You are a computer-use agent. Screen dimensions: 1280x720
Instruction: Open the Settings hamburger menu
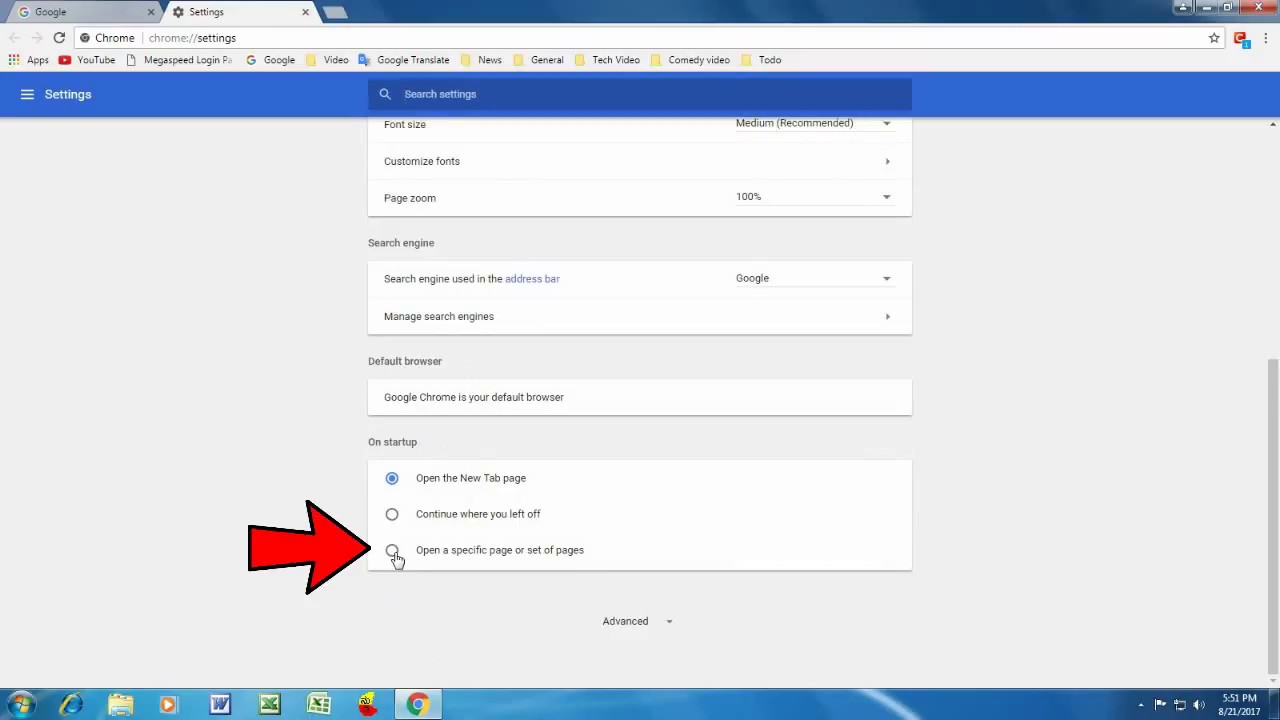tap(27, 94)
